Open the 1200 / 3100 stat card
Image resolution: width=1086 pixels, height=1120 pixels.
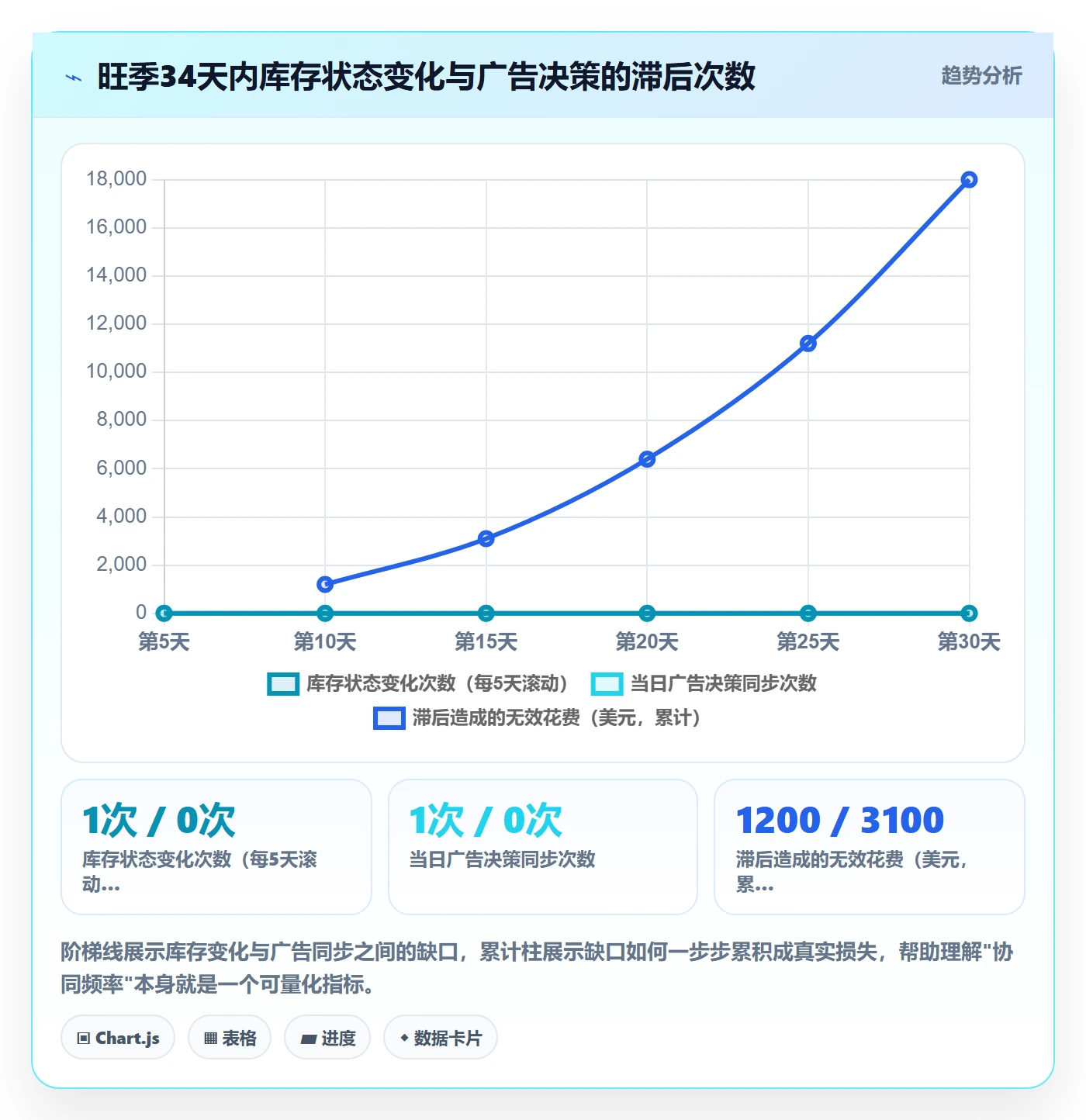pos(870,847)
